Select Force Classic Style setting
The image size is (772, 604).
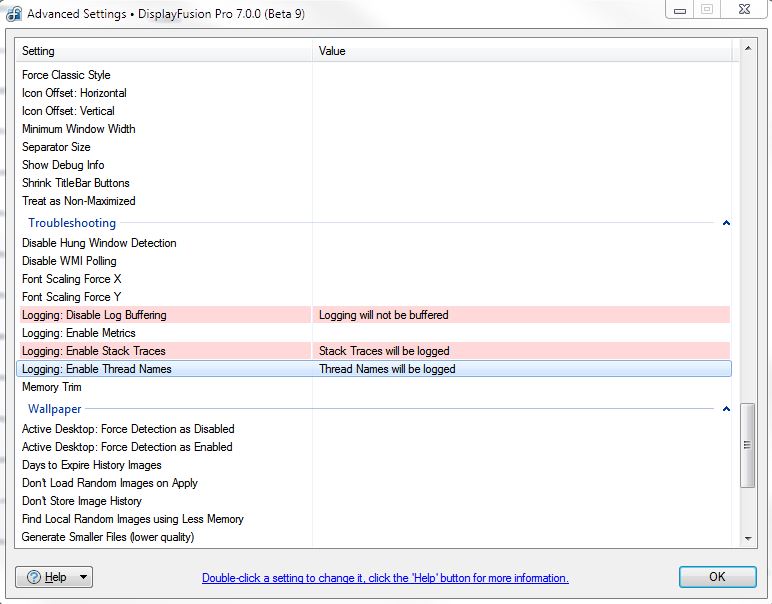click(66, 75)
